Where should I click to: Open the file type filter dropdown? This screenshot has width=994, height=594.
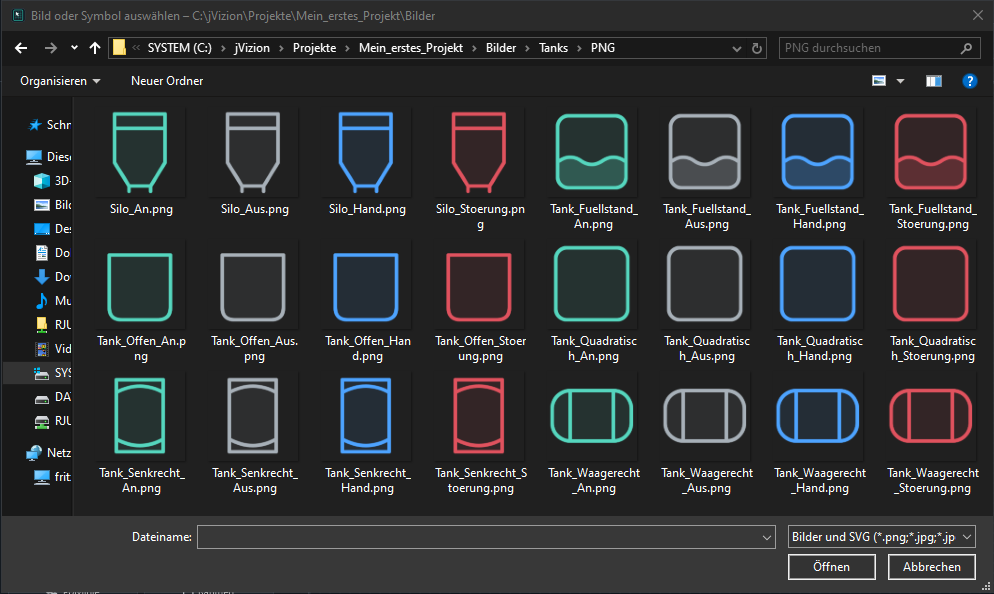[881, 538]
